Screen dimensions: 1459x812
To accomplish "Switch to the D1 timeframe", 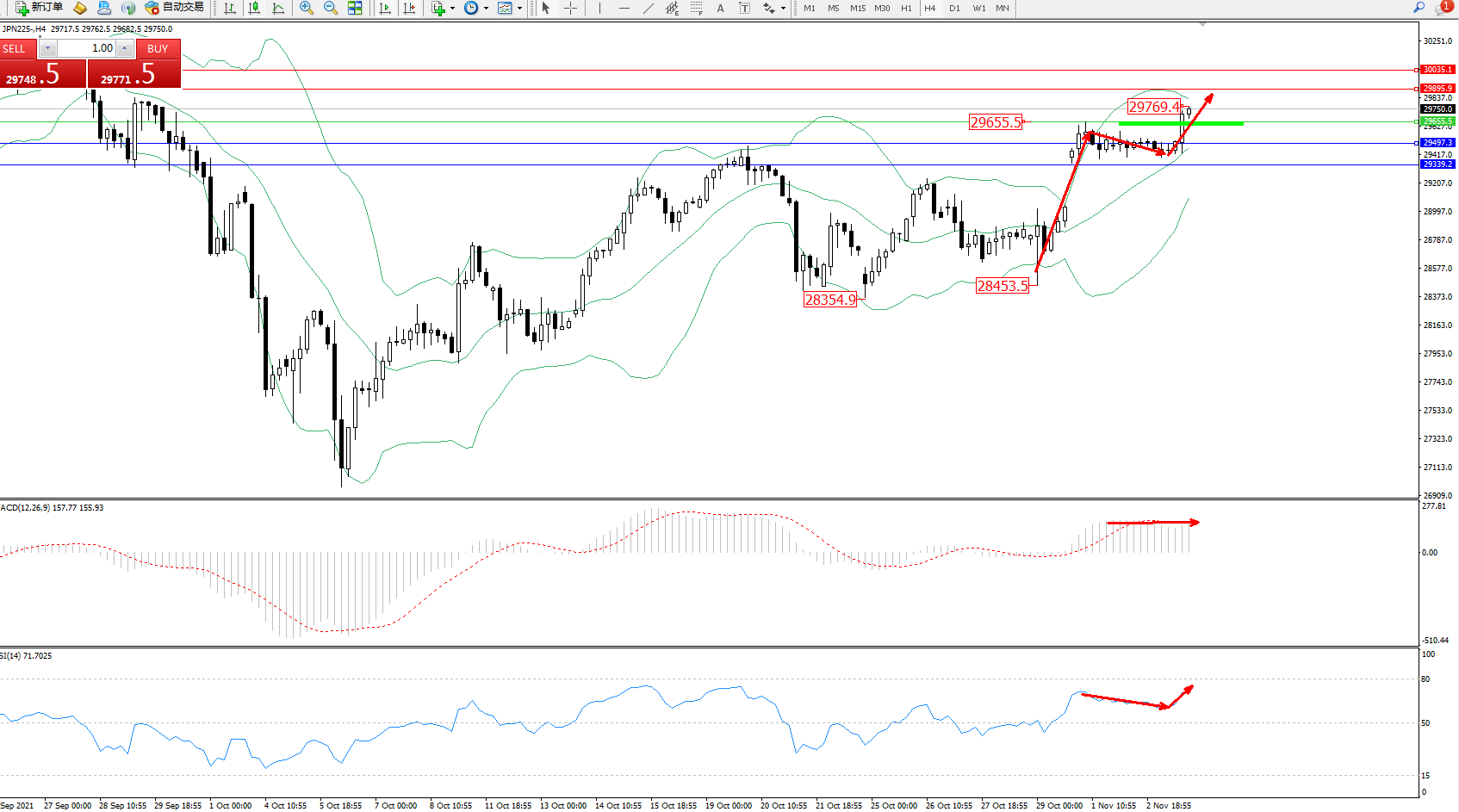I will tap(954, 8).
